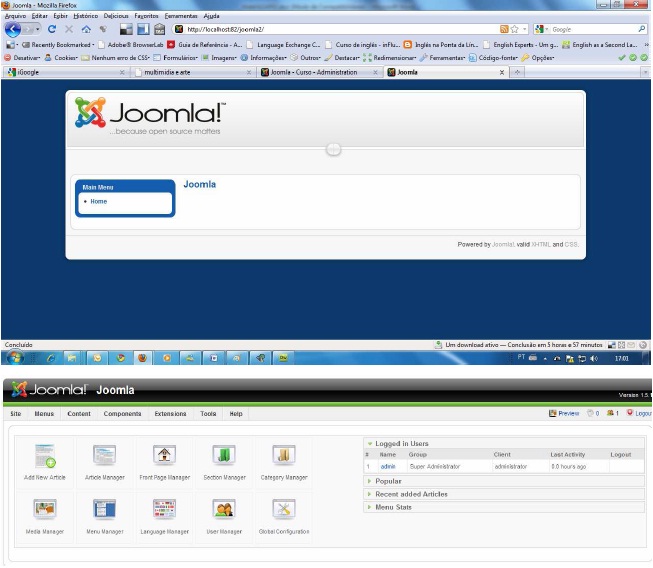This screenshot has width=653, height=568.
Task: Open the admin Tools menu
Action: [208, 414]
